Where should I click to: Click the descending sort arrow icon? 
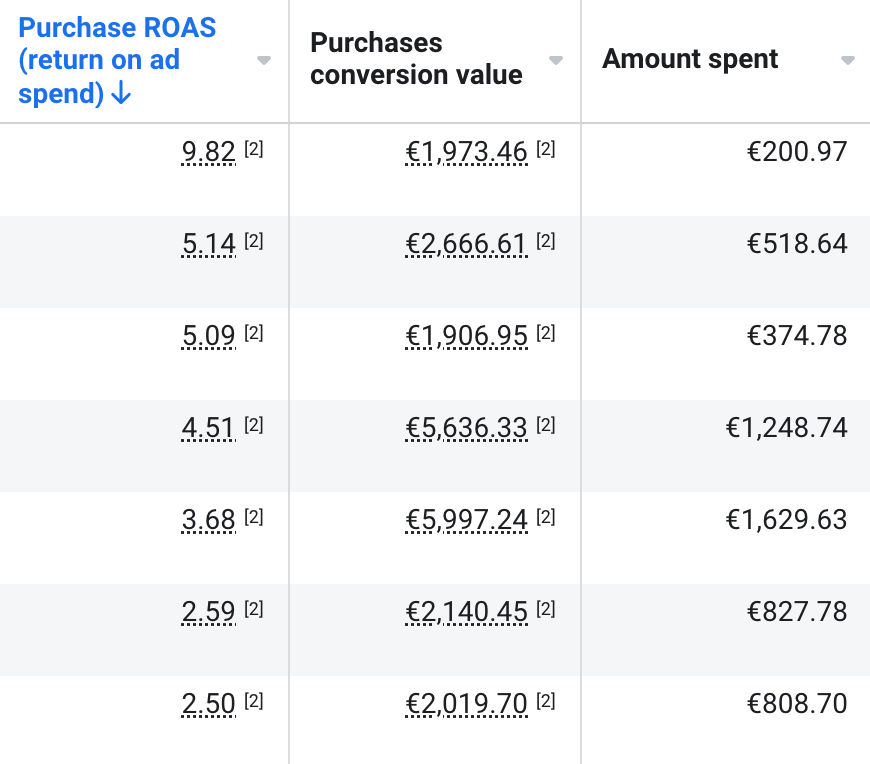[x=122, y=93]
